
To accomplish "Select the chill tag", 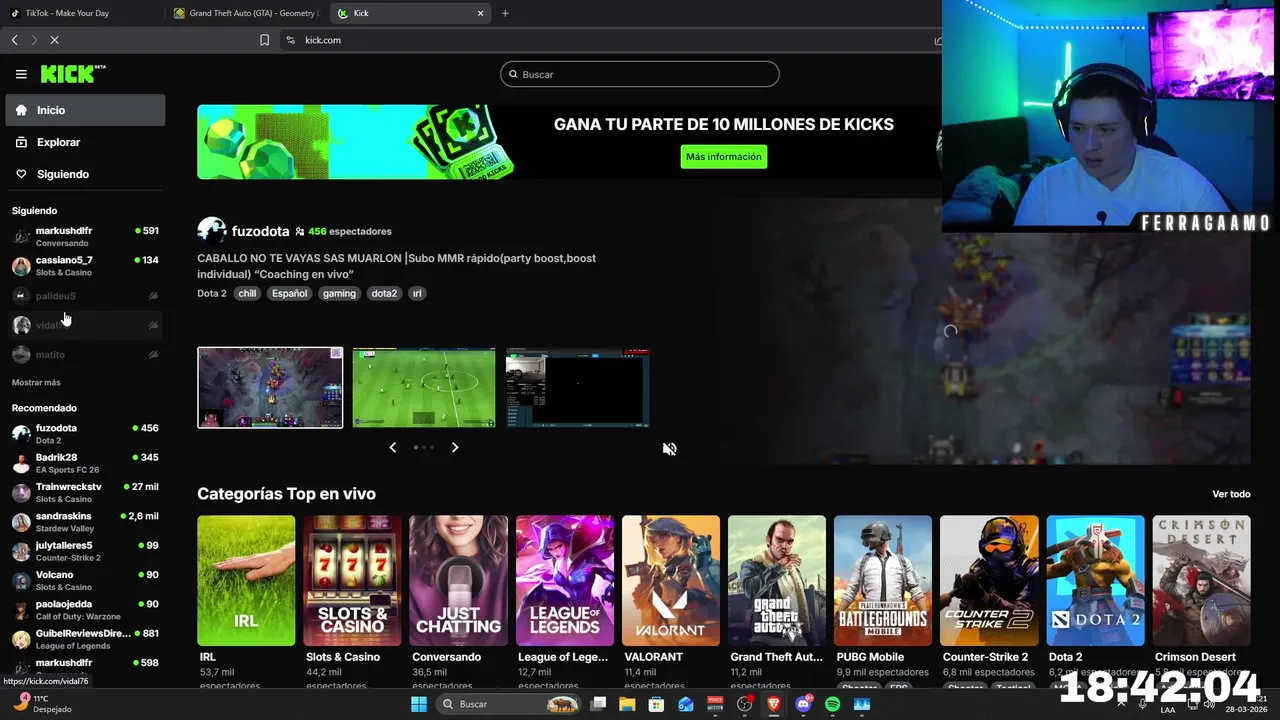I will pos(247,294).
